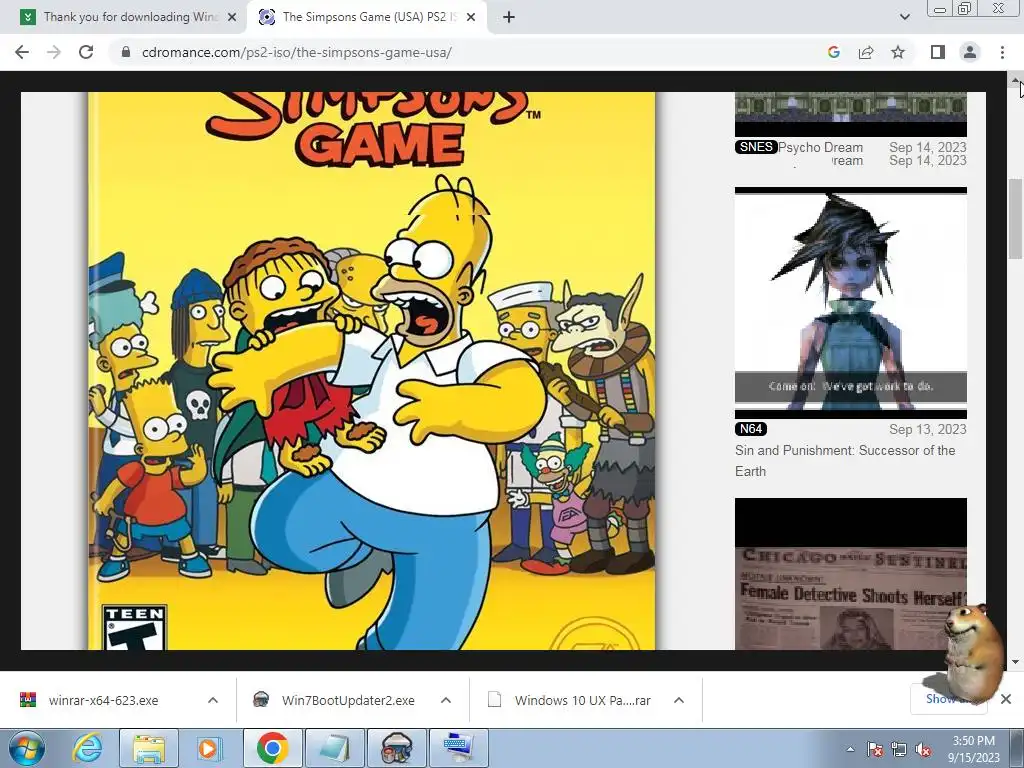
Task: Open the Simpsons Game cover image
Action: click(372, 370)
